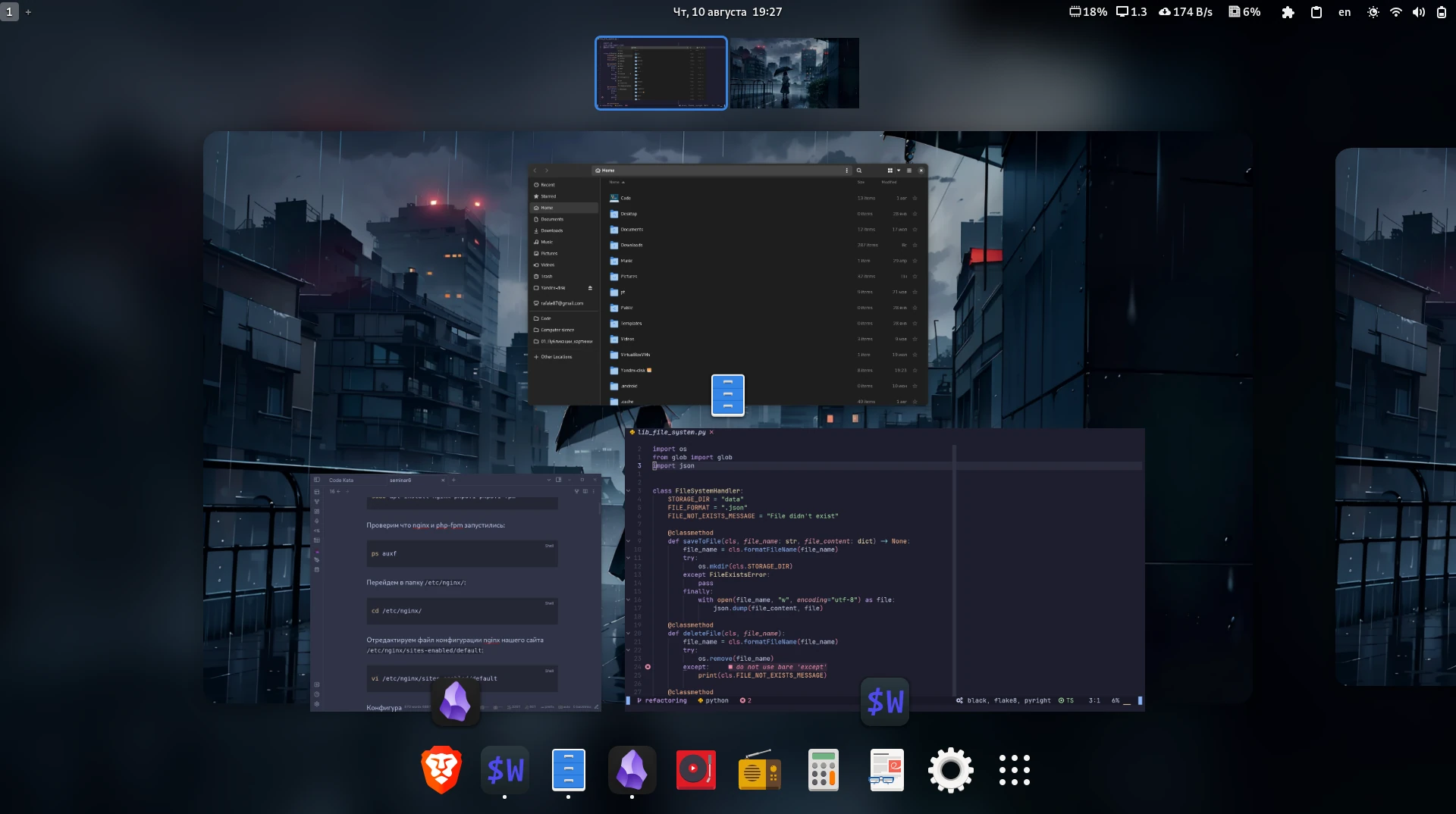Click the battery icon in top bar

pyautogui.click(x=1442, y=12)
